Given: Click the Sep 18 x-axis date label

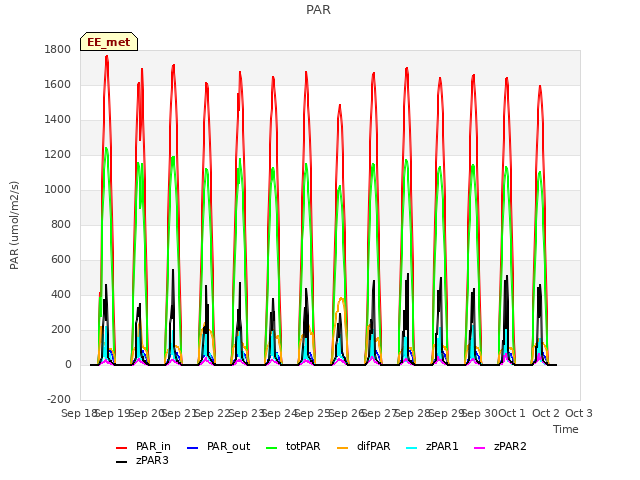Looking at the screenshot, I should click(x=79, y=413).
